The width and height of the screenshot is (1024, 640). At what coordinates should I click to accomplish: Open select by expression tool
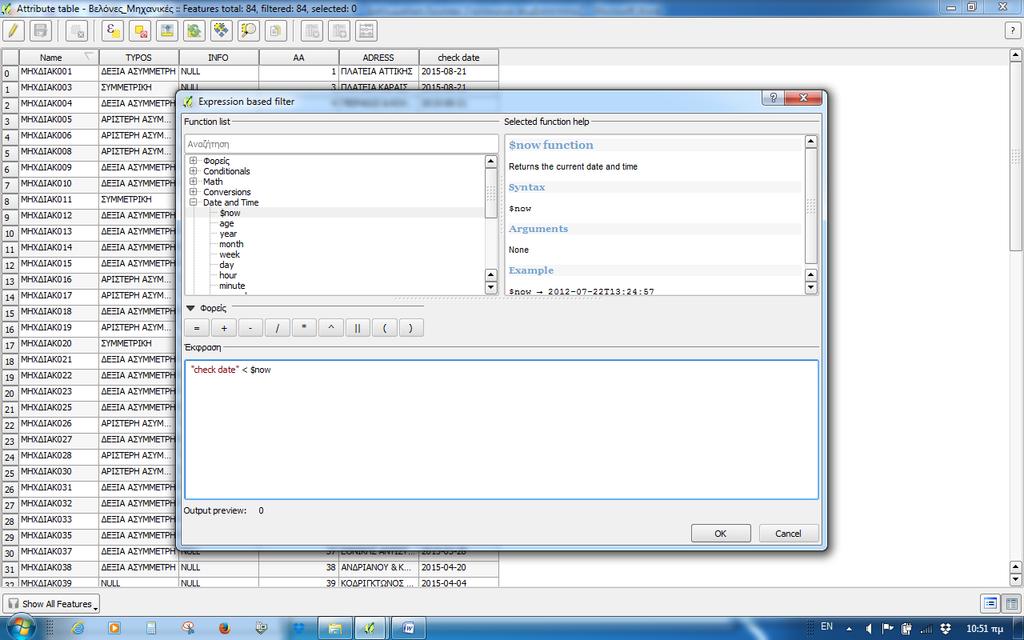click(x=114, y=31)
